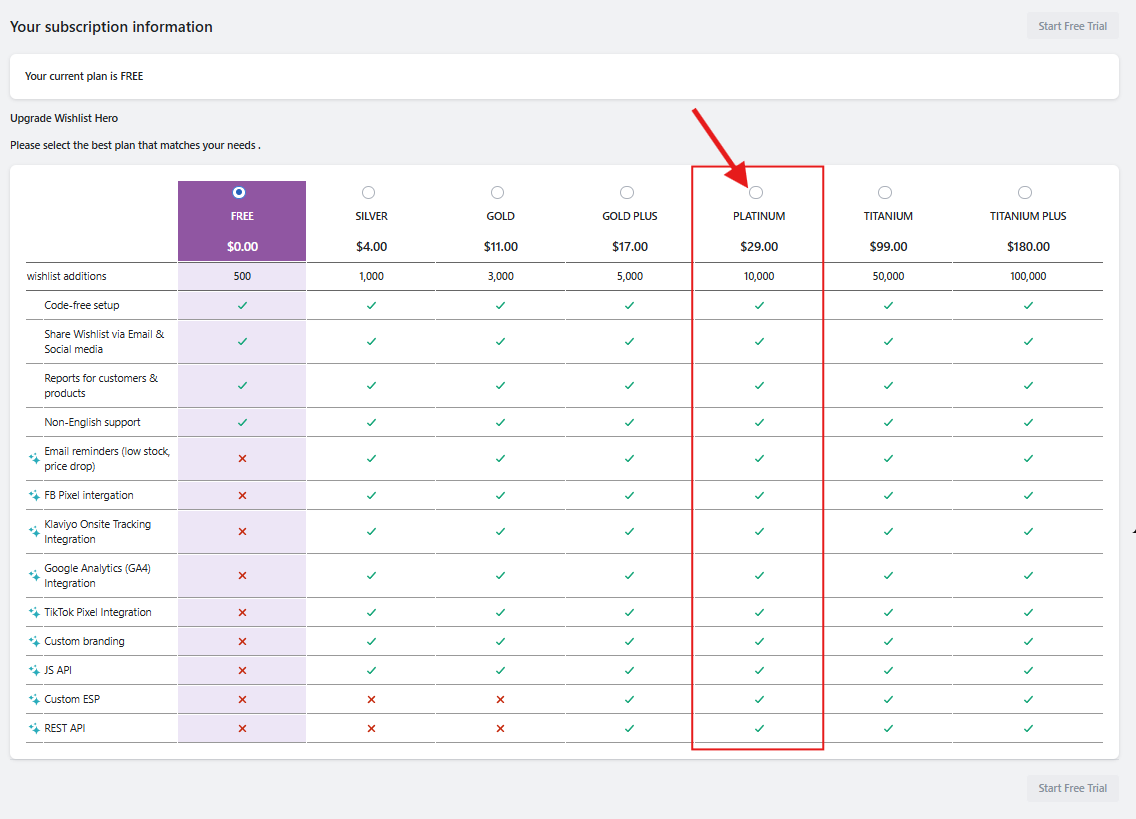Click the check mark for JS API under Silver

coord(372,670)
